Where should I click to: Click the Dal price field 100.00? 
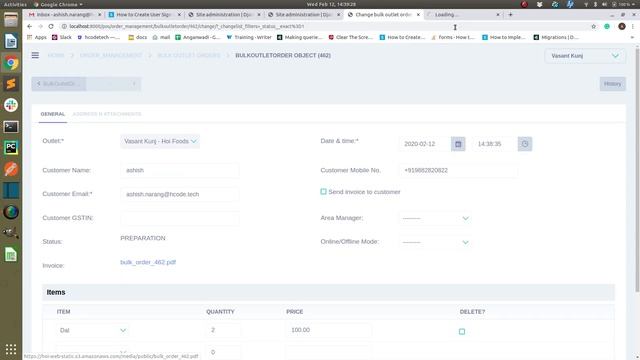tap(329, 330)
